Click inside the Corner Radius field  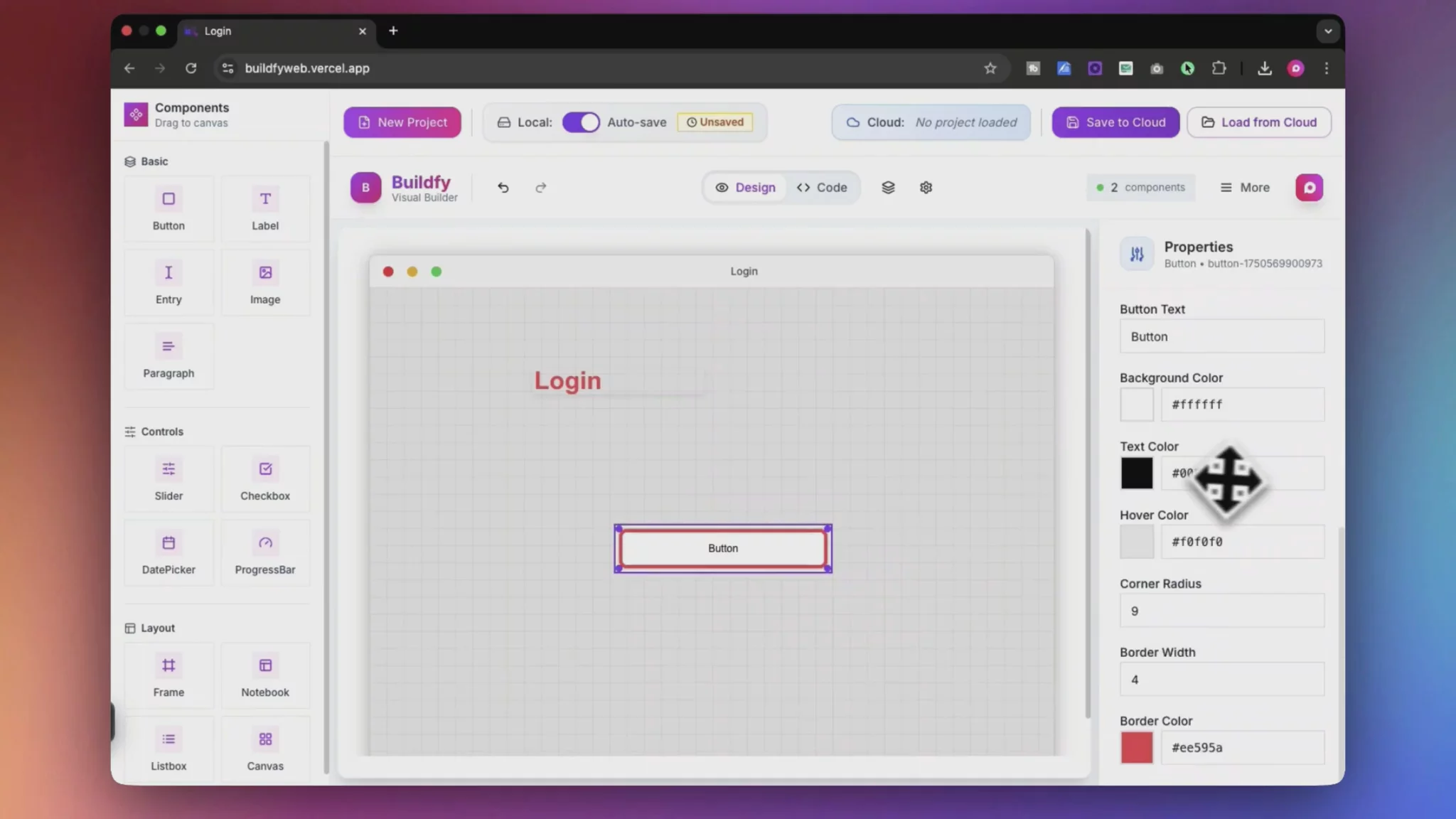tap(1221, 610)
